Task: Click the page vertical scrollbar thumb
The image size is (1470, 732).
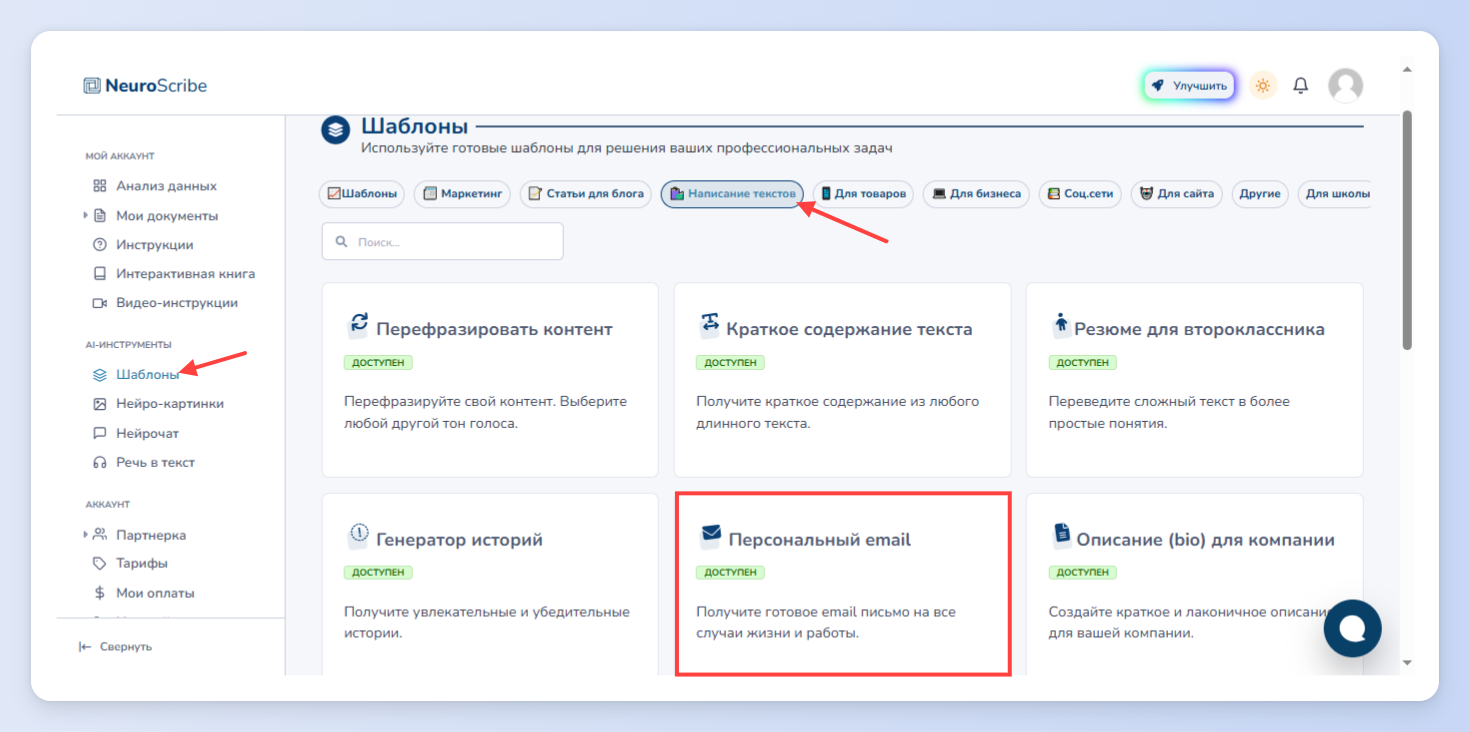Action: click(x=1407, y=230)
